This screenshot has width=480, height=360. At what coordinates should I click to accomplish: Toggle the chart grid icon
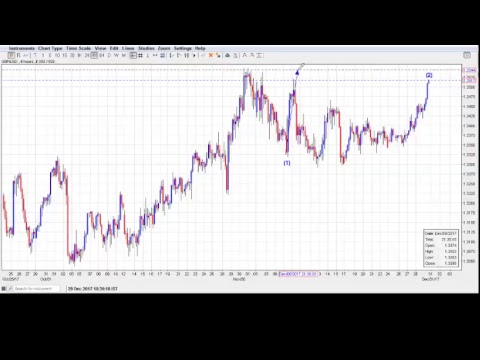pyautogui.click(x=140, y=55)
